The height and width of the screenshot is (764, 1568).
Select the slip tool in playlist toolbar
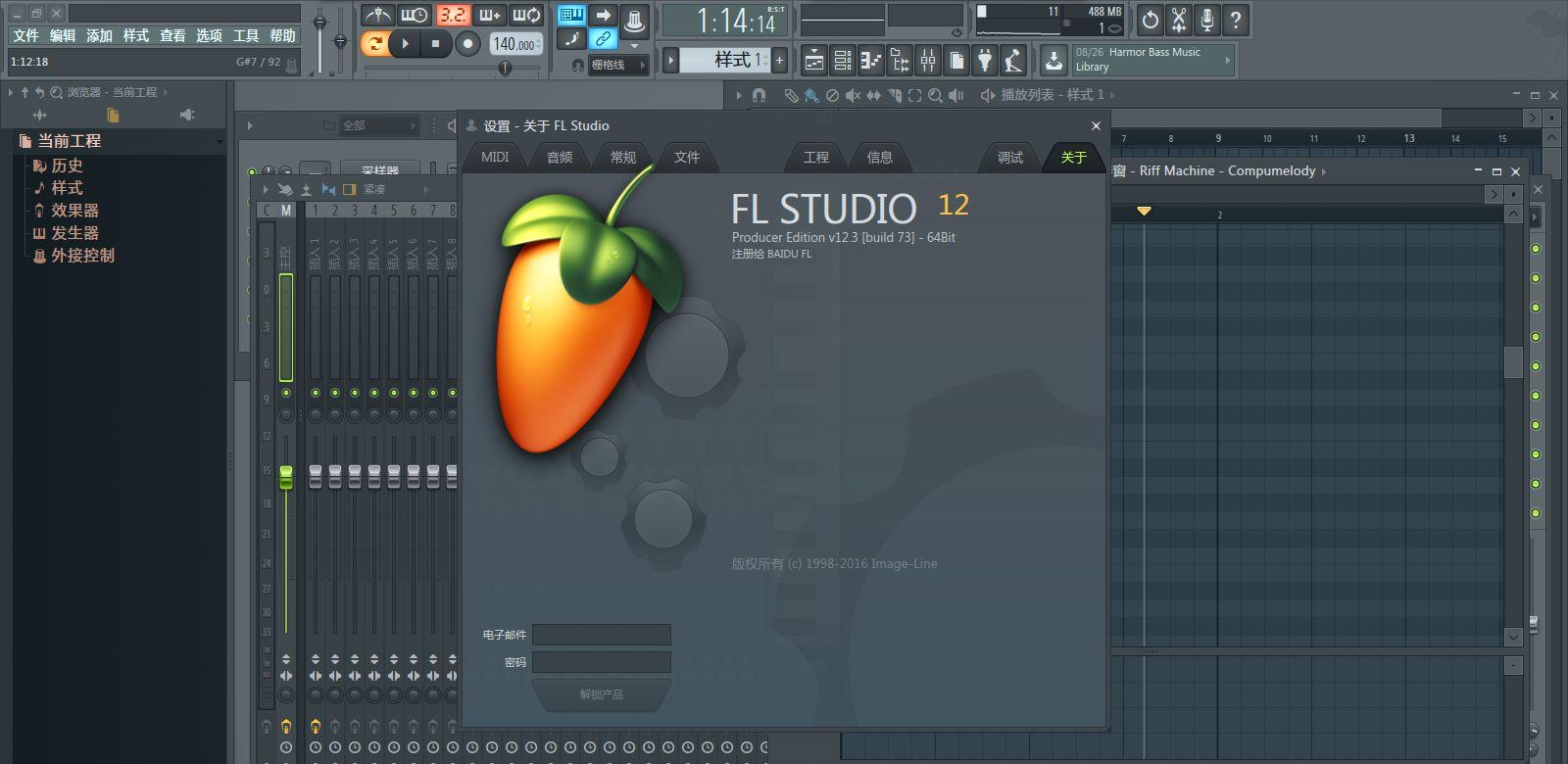point(873,95)
